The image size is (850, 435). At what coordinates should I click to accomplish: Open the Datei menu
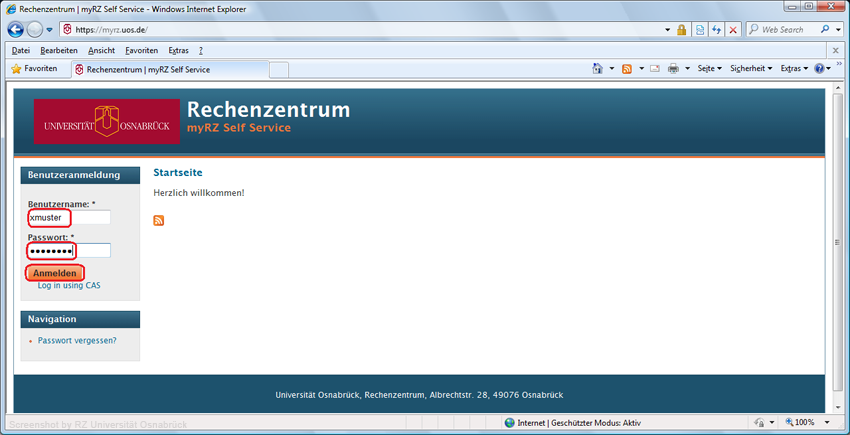(21, 50)
